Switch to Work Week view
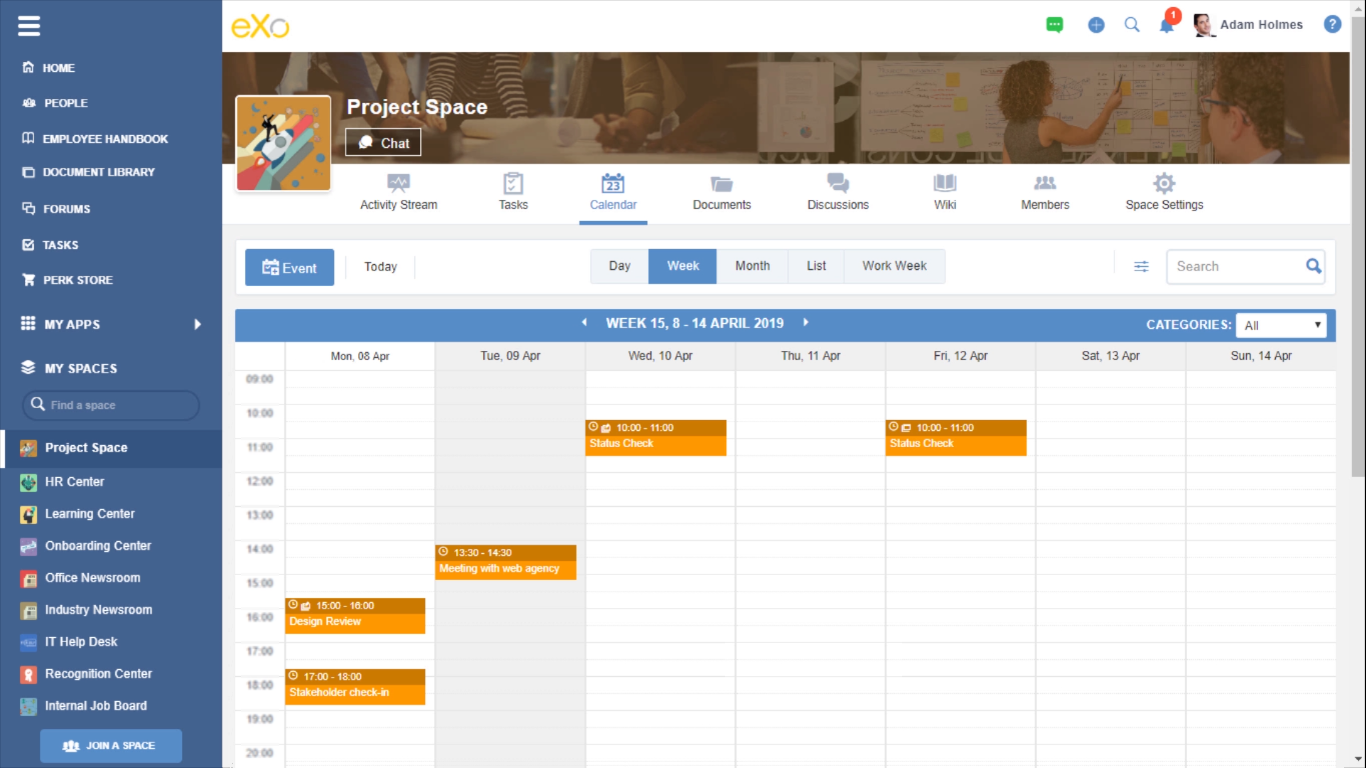Viewport: 1366px width, 768px height. tap(894, 266)
